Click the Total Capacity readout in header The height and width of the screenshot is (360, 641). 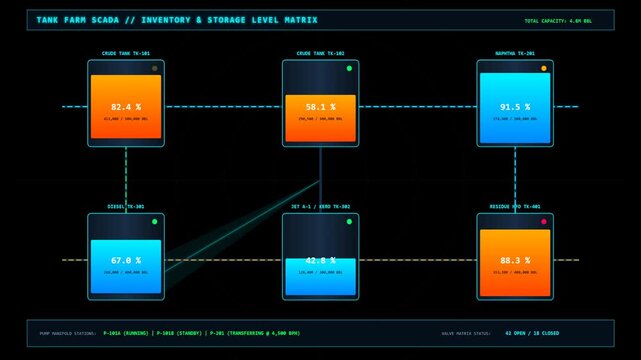558,21
